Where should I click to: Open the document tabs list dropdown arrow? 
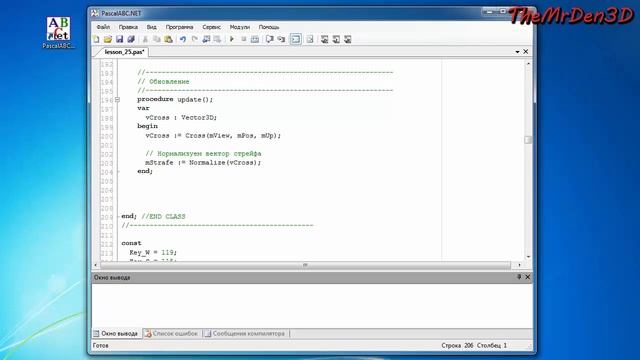tap(517, 52)
